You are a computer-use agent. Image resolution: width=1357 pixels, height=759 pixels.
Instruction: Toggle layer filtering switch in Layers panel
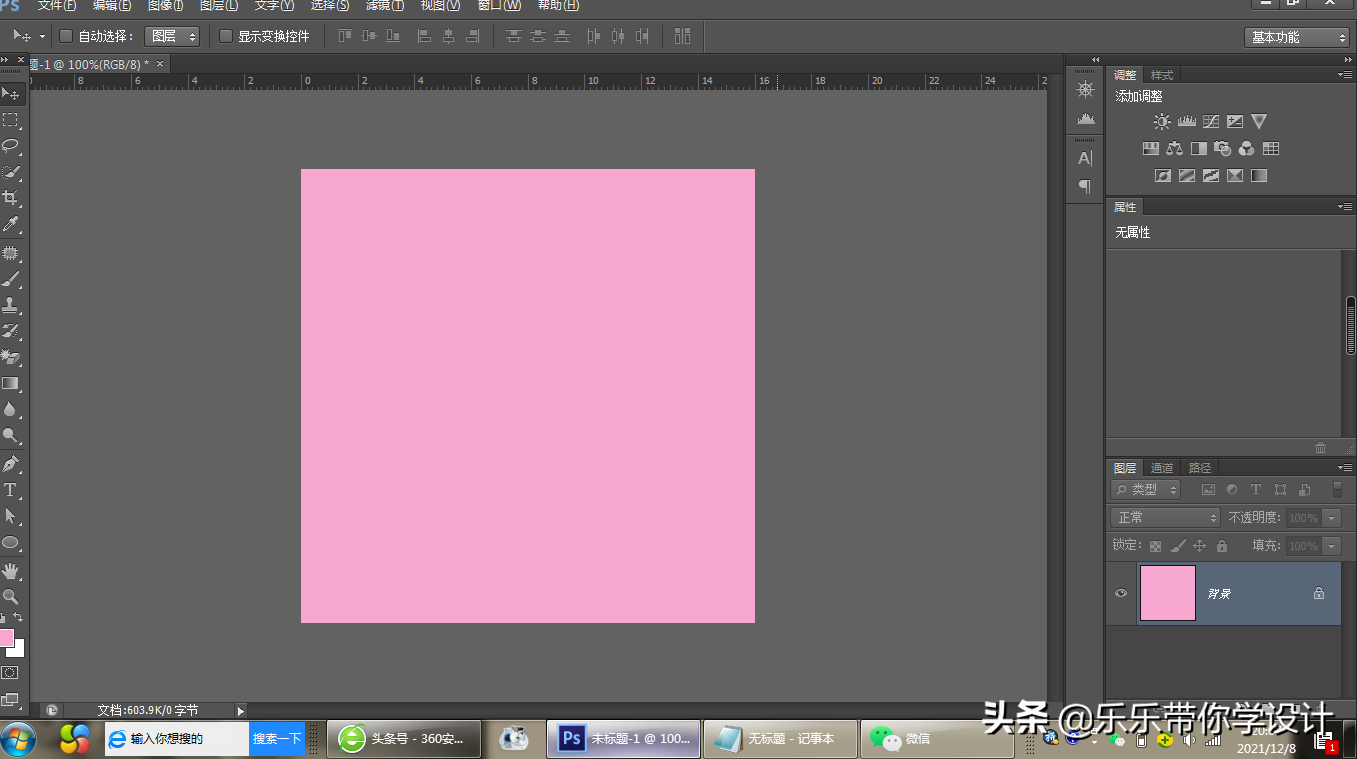[1337, 490]
